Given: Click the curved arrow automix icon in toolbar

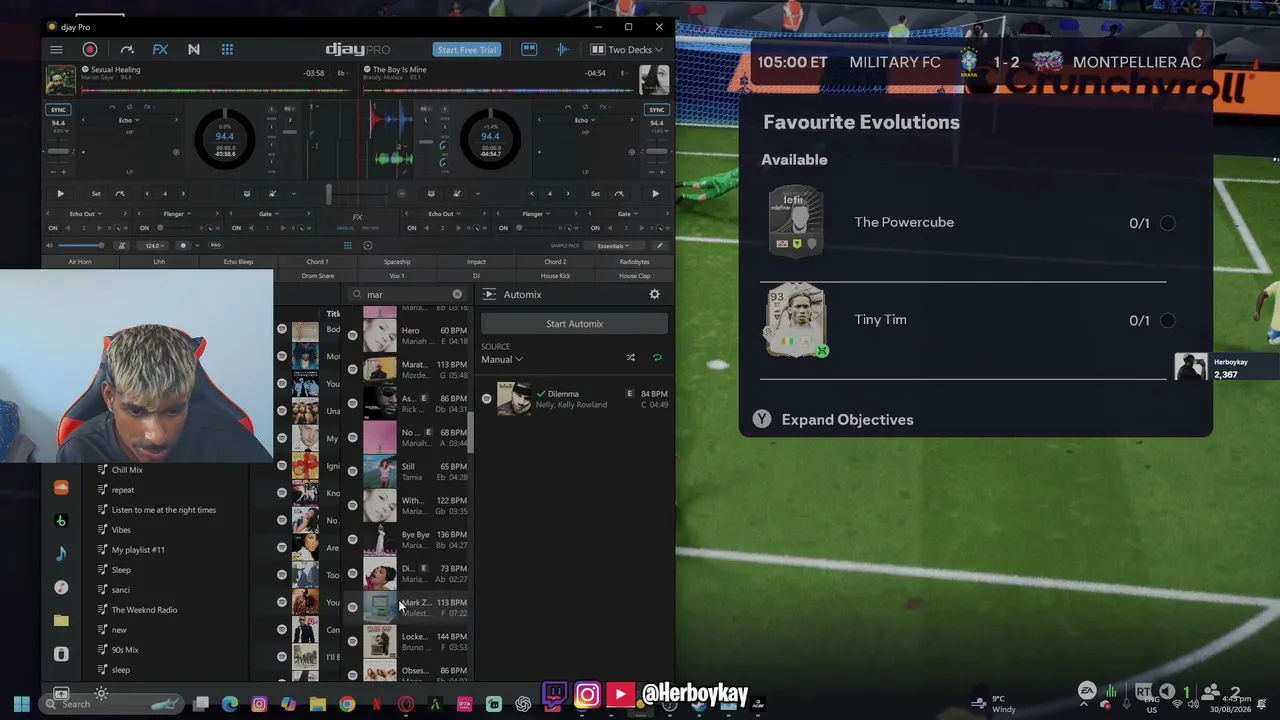Looking at the screenshot, I should [x=127, y=49].
